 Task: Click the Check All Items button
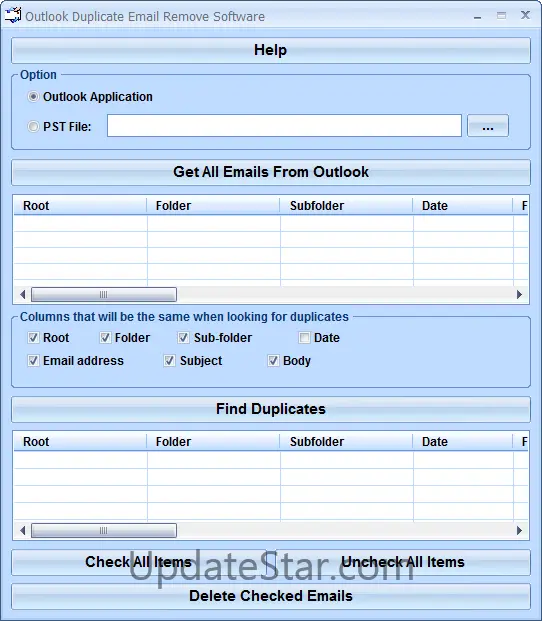pyautogui.click(x=139, y=562)
